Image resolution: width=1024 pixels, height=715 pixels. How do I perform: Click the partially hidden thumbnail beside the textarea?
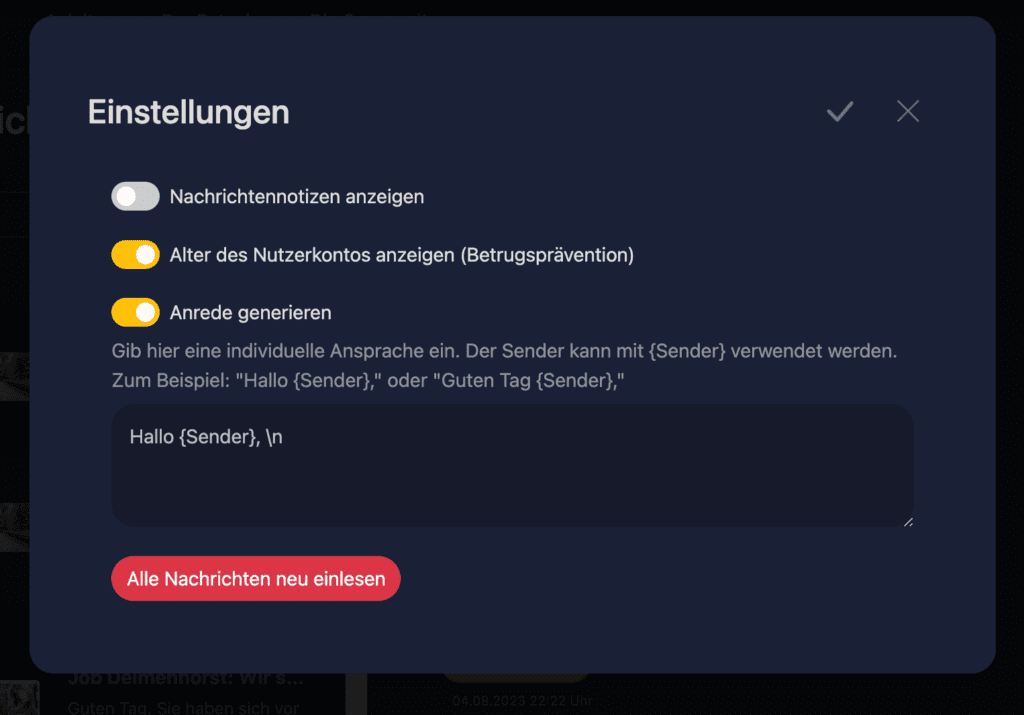coord(14,527)
